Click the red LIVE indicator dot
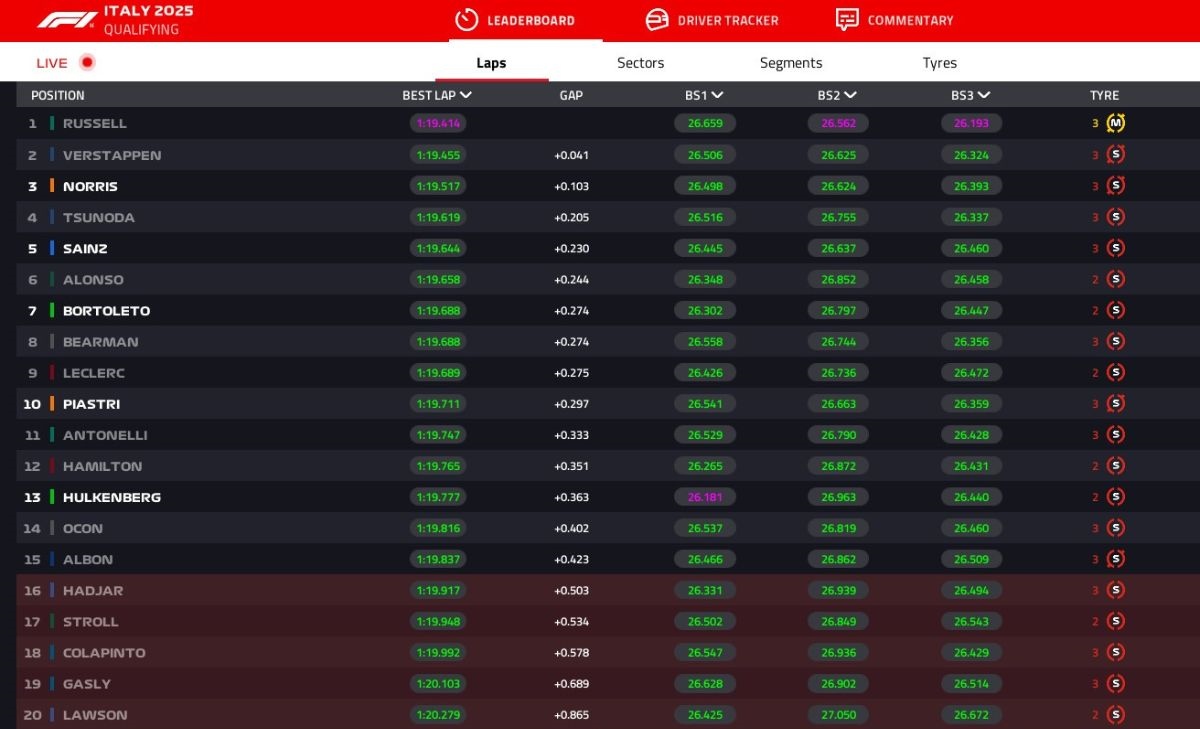The height and width of the screenshot is (729, 1200). (87, 63)
